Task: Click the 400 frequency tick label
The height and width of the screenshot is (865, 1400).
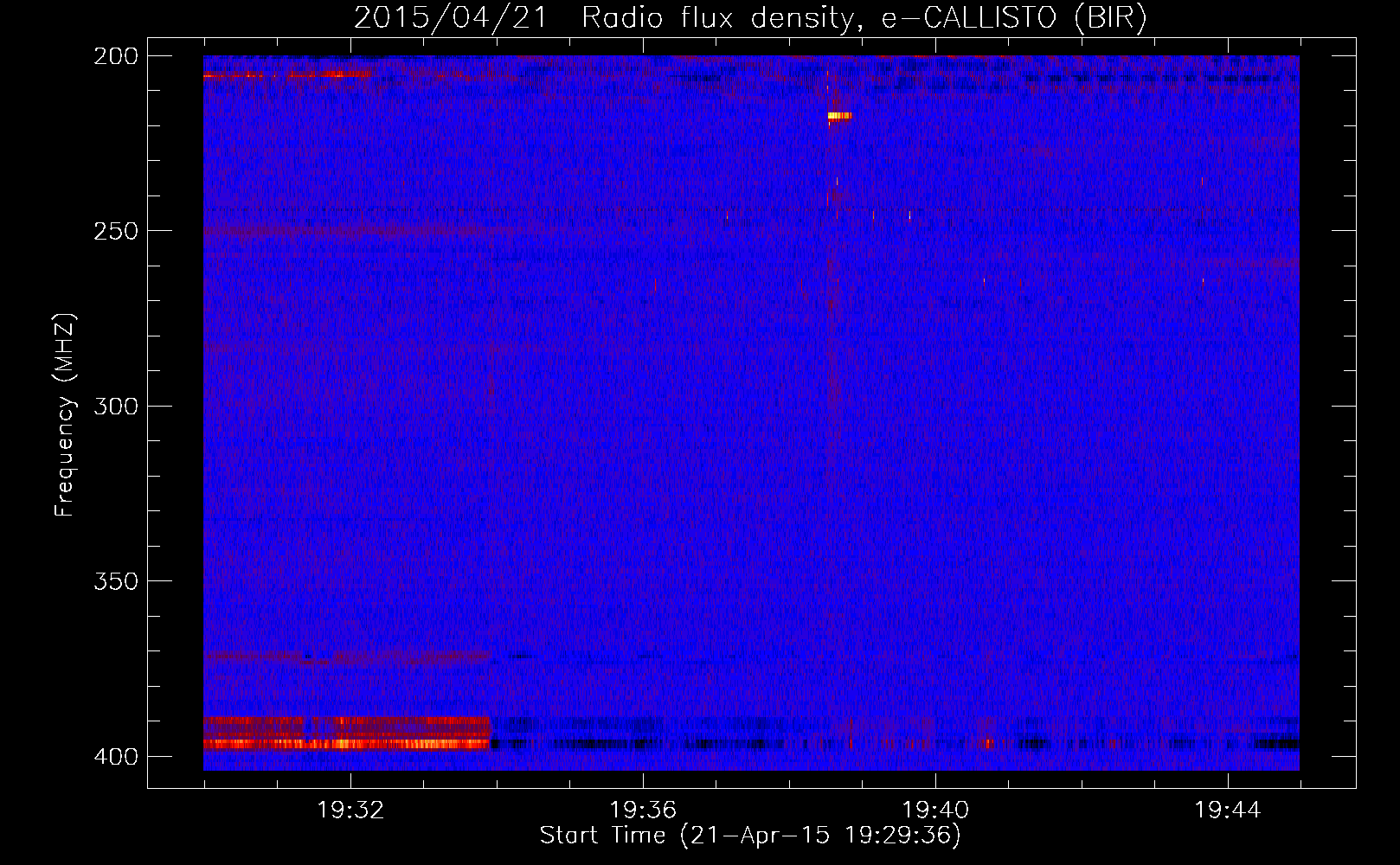Action: click(116, 757)
